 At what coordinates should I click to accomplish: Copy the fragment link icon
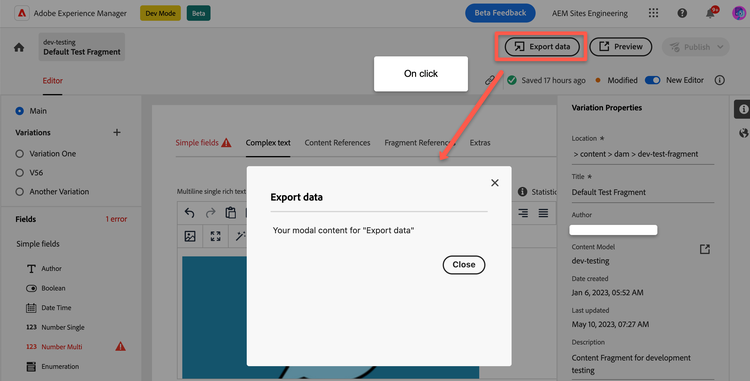click(490, 80)
